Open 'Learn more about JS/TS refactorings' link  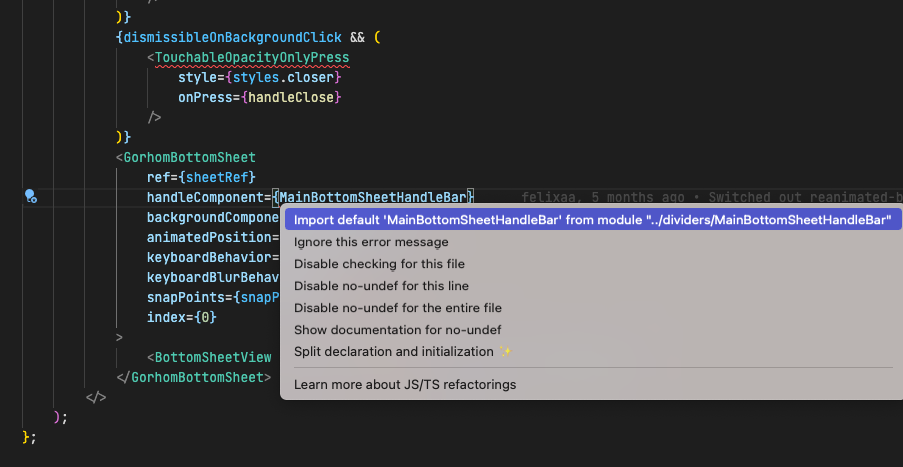[x=405, y=384]
